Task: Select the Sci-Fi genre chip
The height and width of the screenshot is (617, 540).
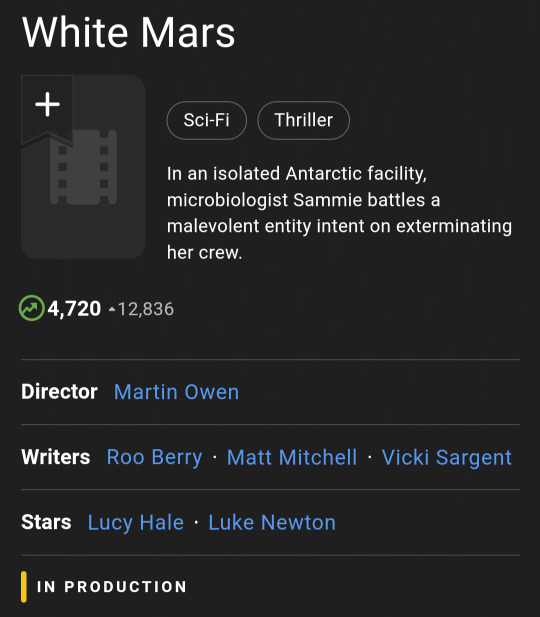Action: (x=207, y=120)
